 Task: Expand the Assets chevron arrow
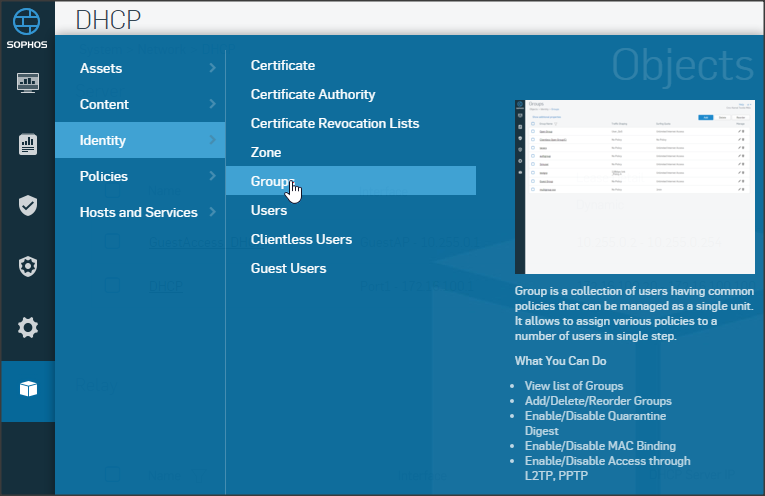(x=212, y=68)
